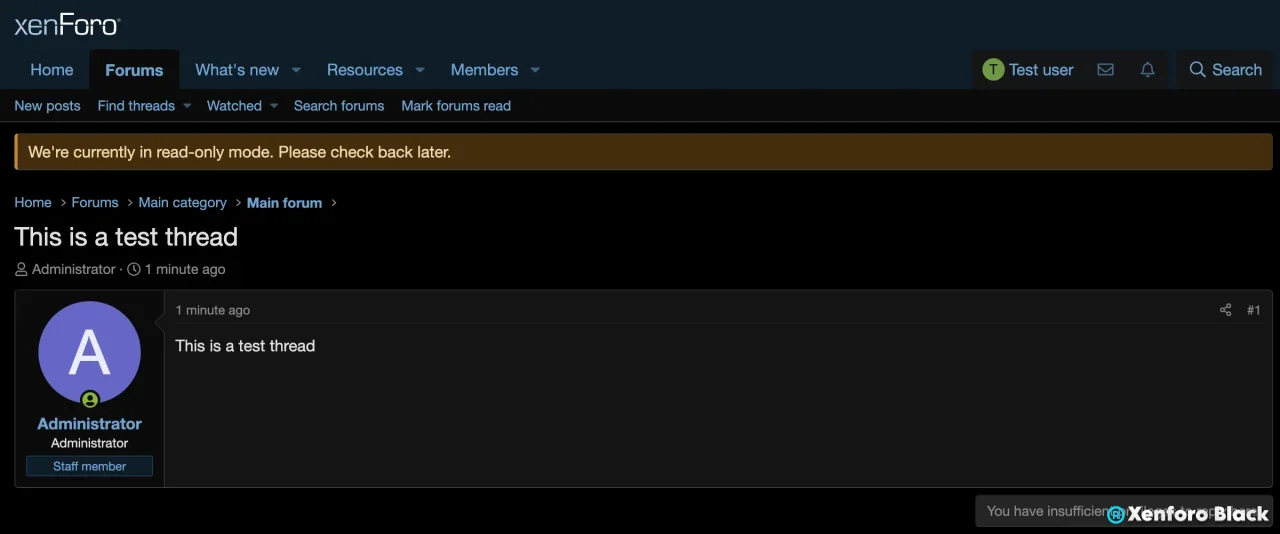Click the Search forums link
The width and height of the screenshot is (1280, 534).
click(339, 106)
